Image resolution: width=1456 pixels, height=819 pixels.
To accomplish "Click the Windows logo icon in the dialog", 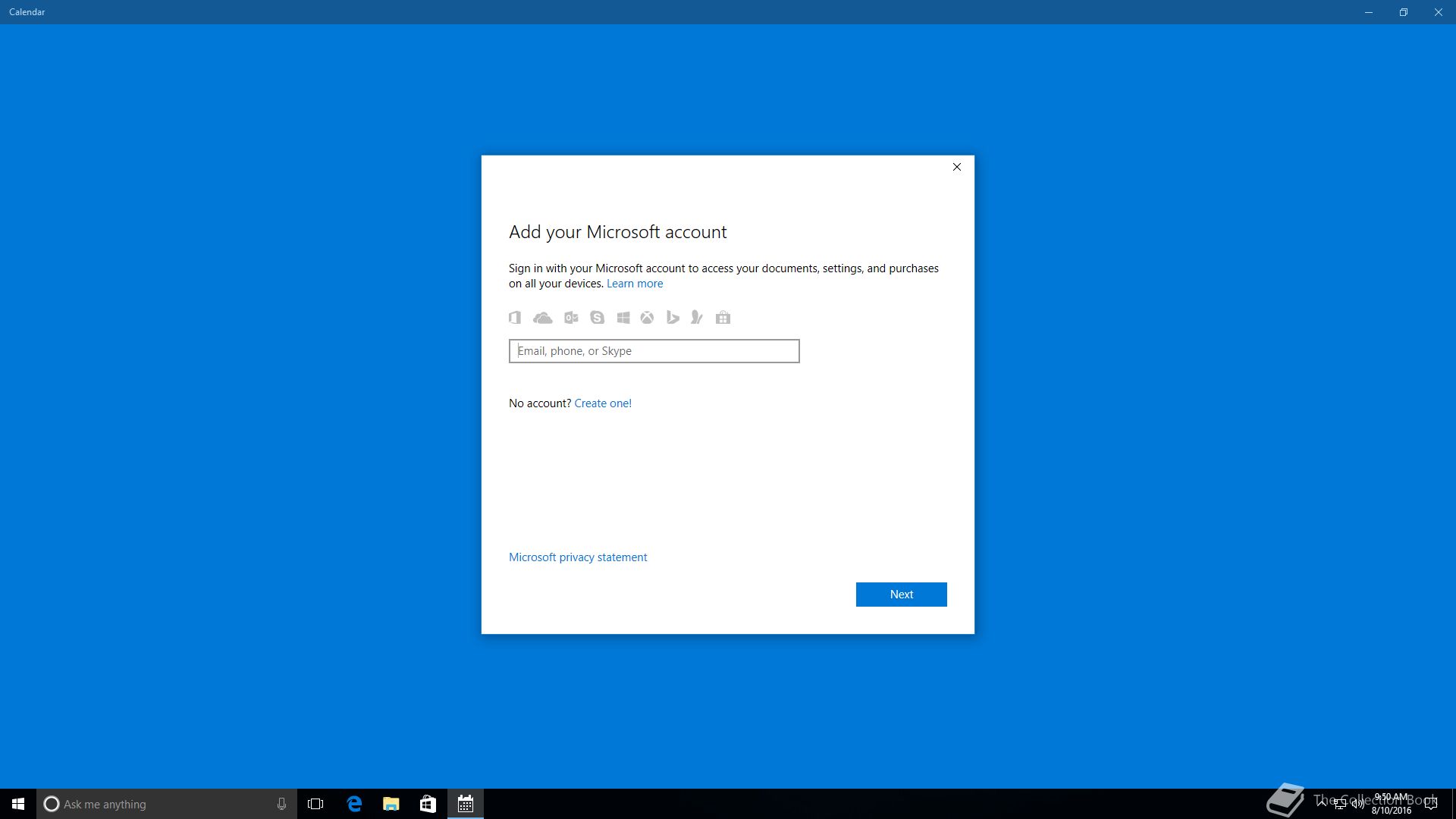I will point(623,318).
